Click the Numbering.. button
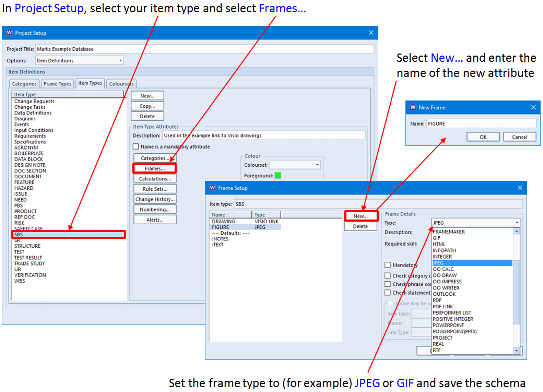 [155, 210]
